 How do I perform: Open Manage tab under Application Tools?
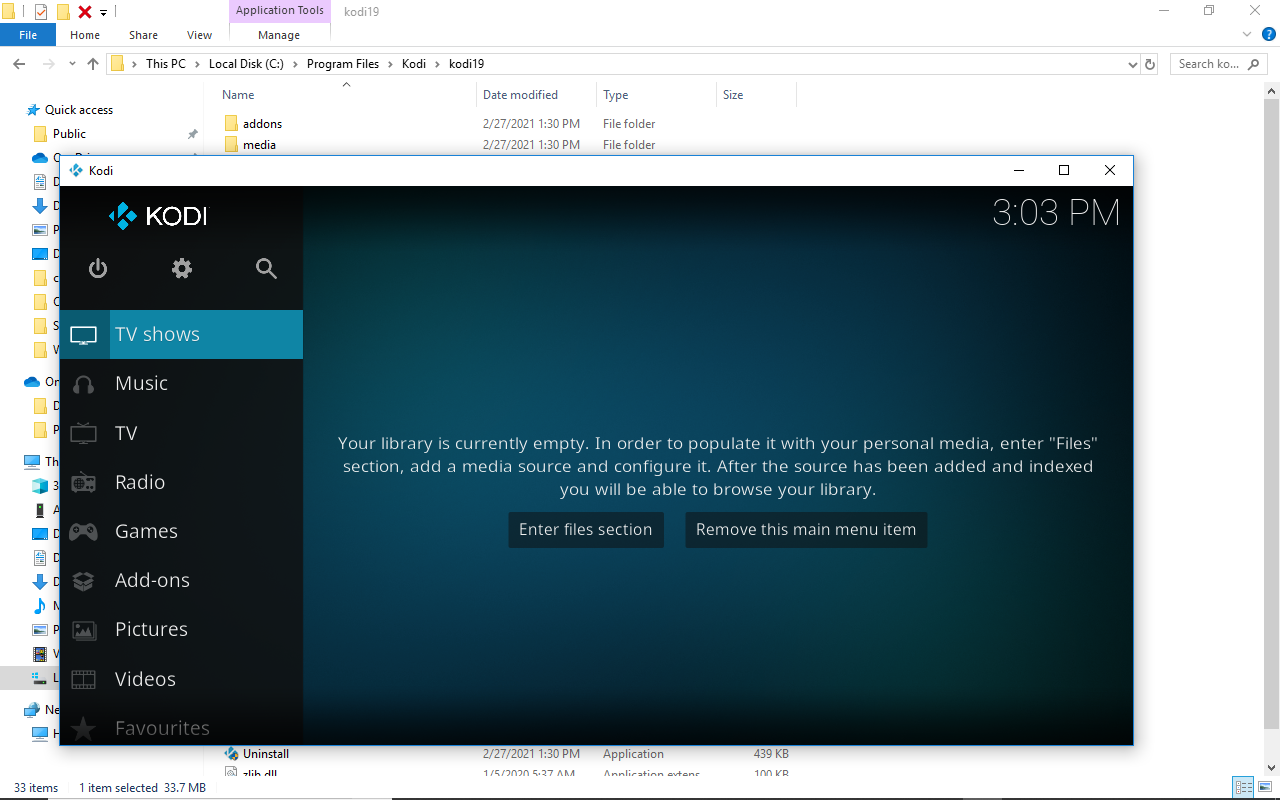(279, 35)
